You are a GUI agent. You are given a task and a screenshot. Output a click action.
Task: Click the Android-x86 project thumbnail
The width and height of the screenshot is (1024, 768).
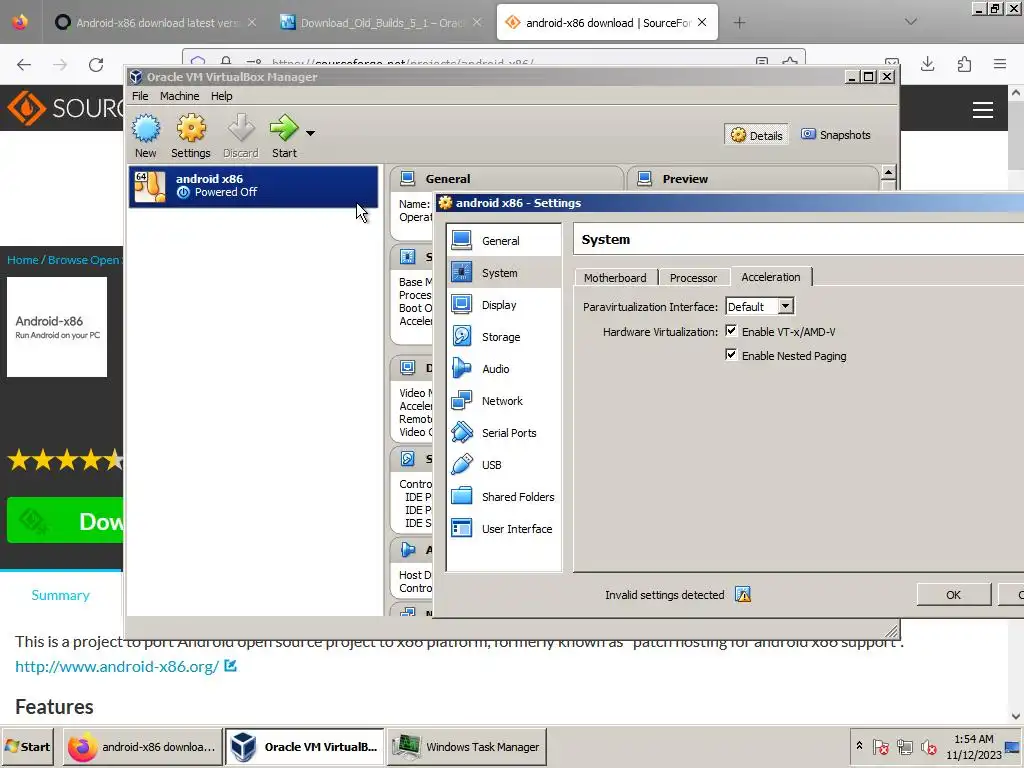57,327
